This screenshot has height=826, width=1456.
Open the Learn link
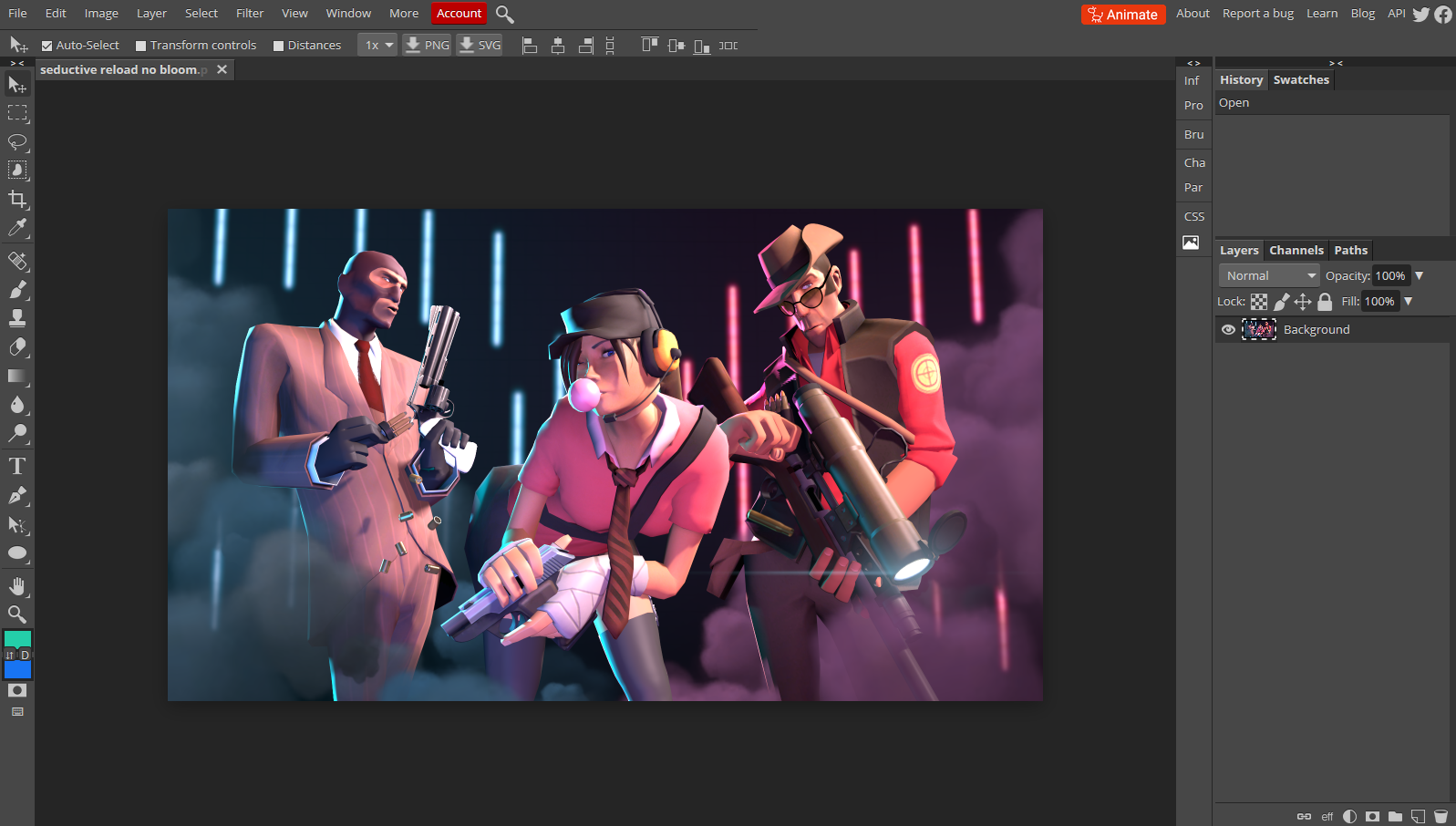pyautogui.click(x=1322, y=14)
